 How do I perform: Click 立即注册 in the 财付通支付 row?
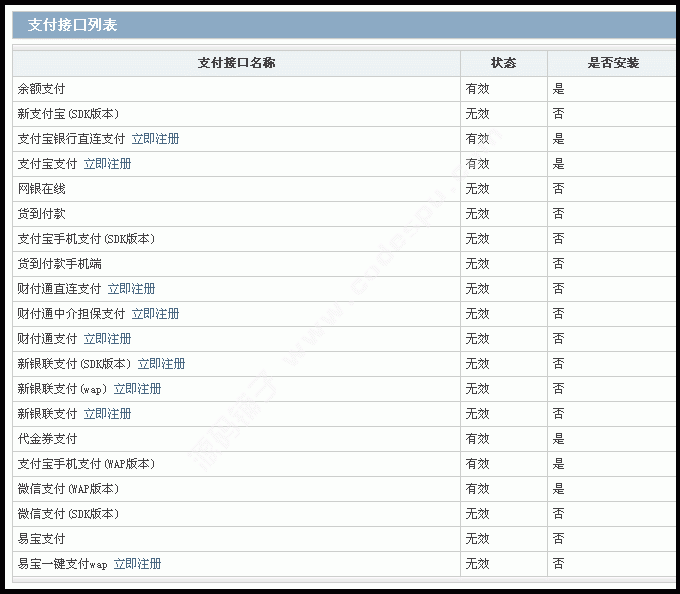click(x=107, y=339)
